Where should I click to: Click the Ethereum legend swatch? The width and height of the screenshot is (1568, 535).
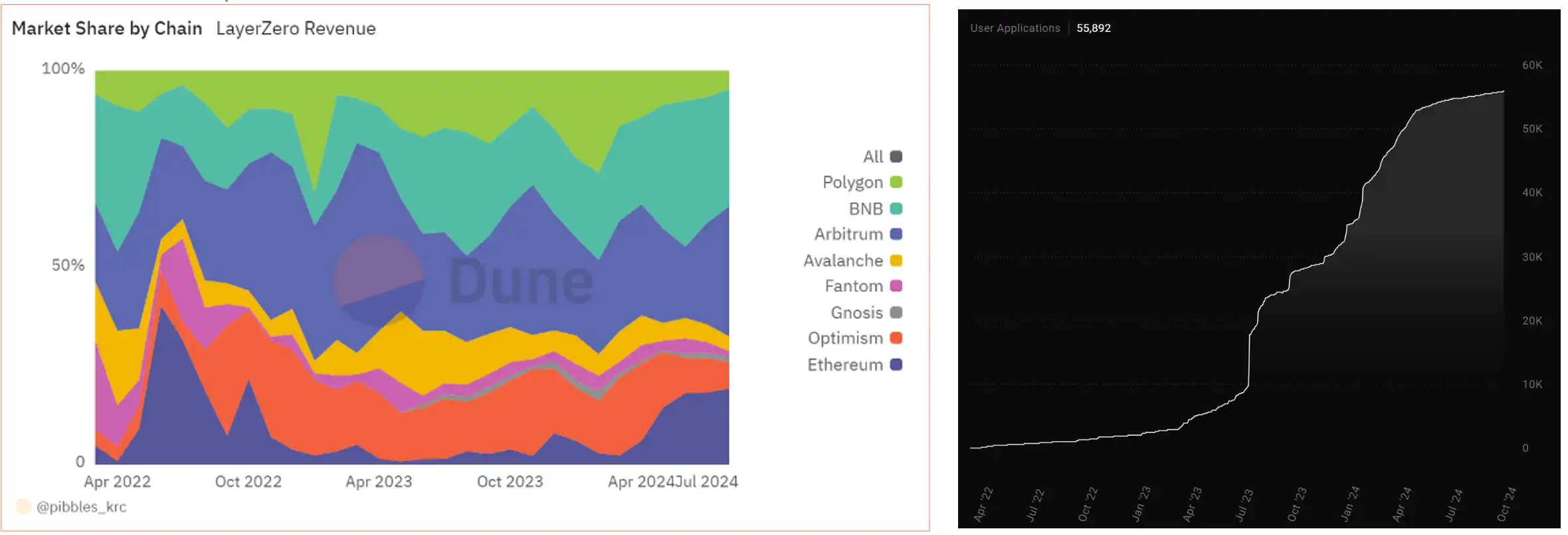click(x=896, y=364)
